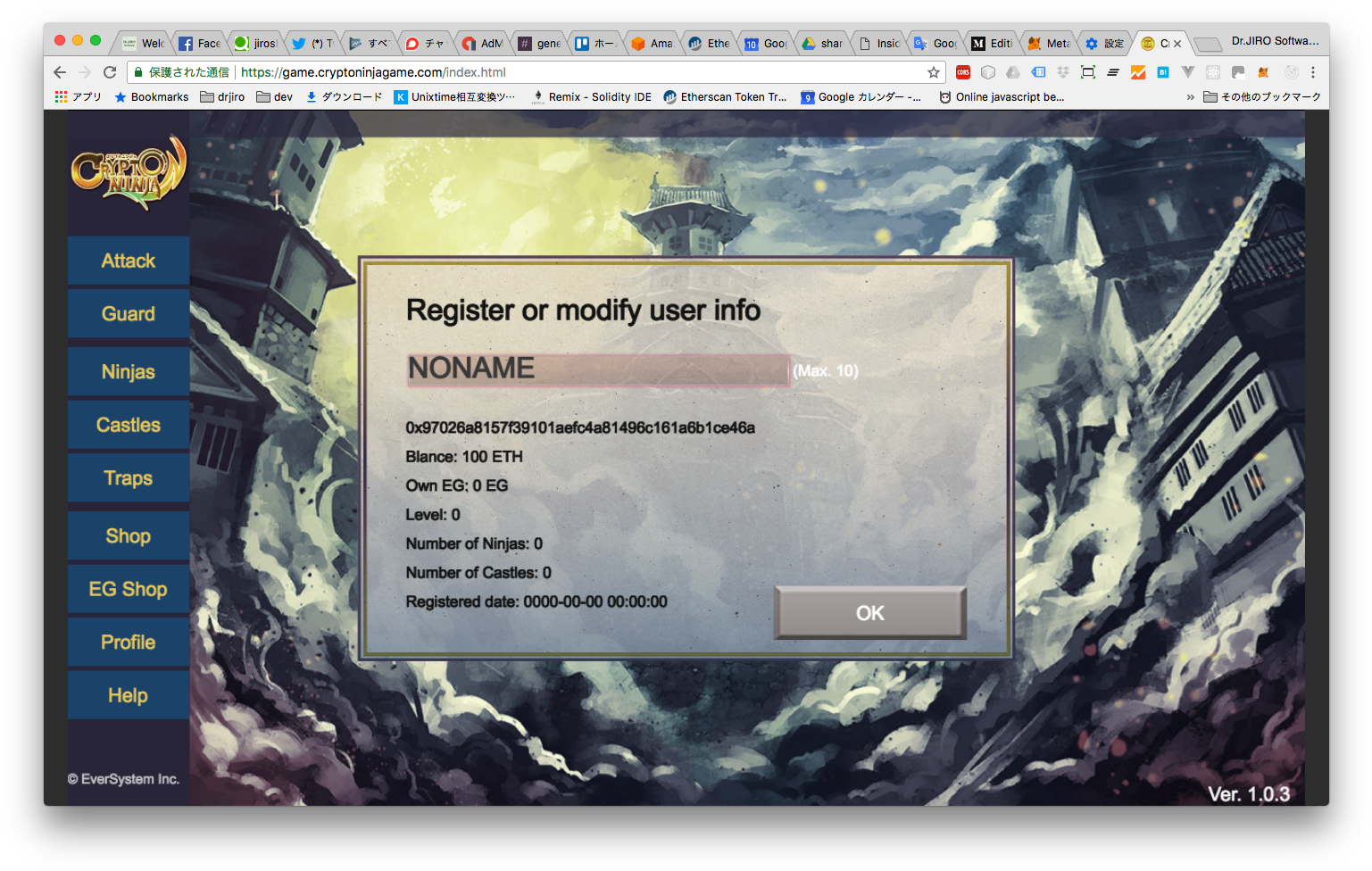Open the dev bookmarks folder

coord(275,97)
